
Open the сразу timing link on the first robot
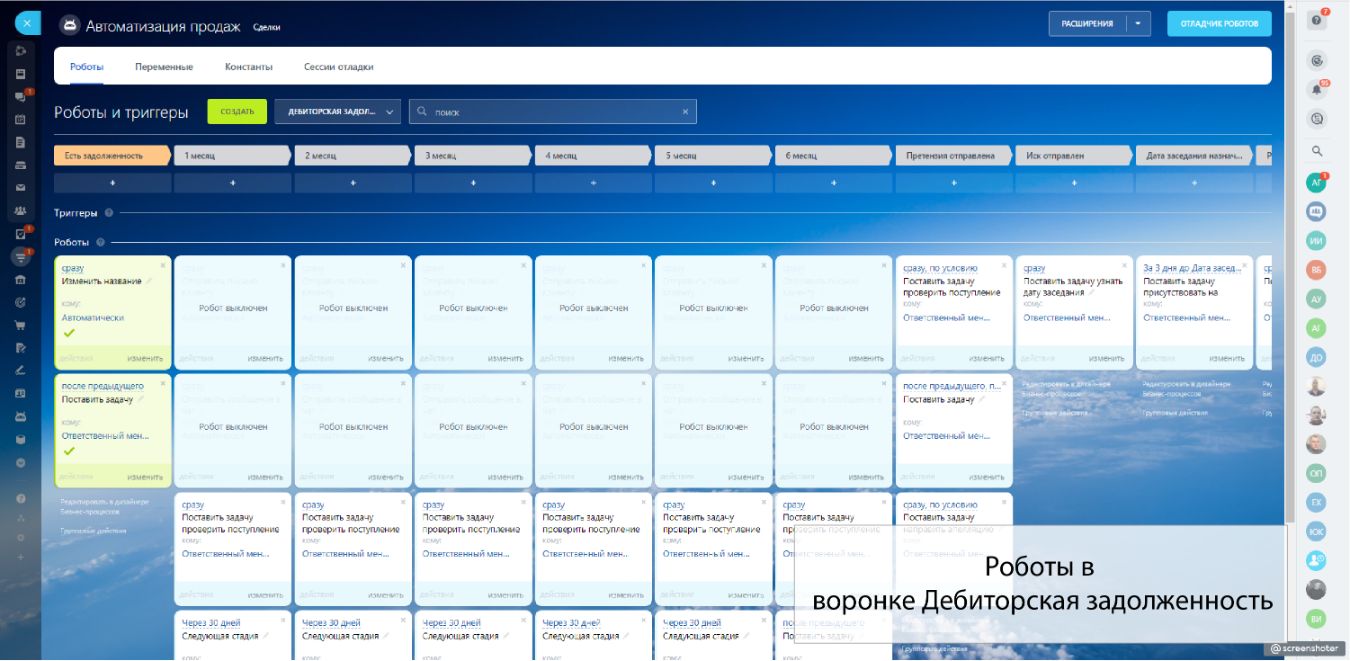72,268
